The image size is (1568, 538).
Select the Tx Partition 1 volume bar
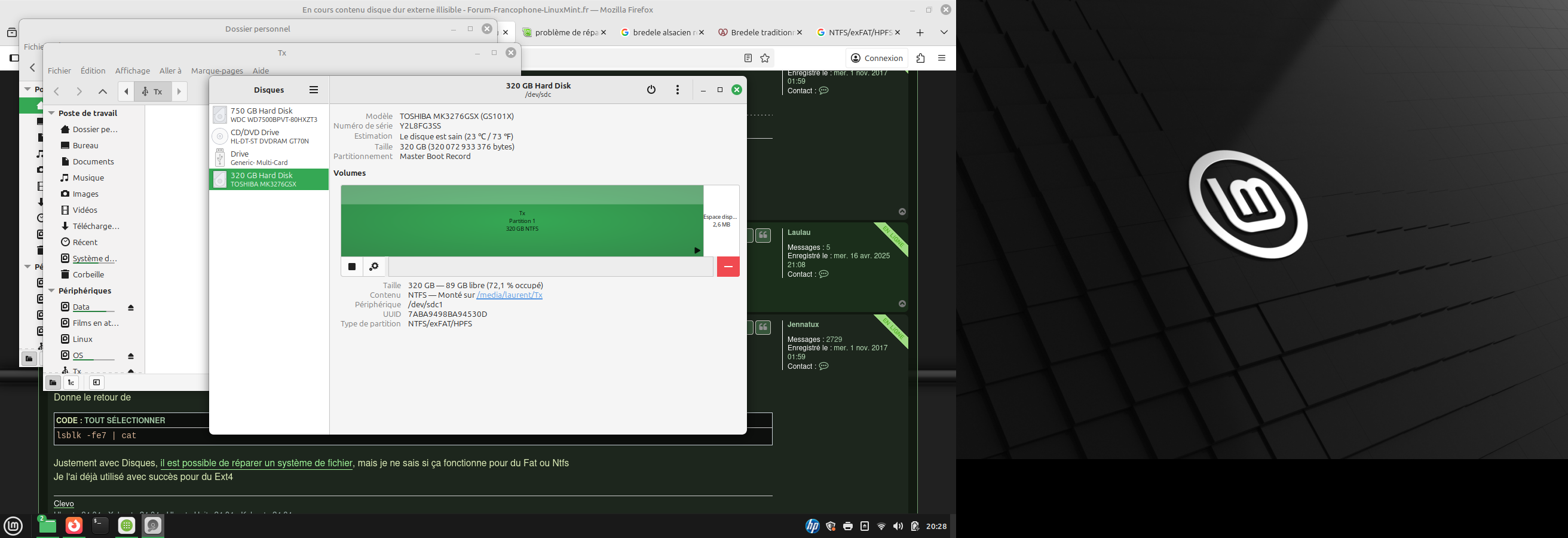click(522, 221)
